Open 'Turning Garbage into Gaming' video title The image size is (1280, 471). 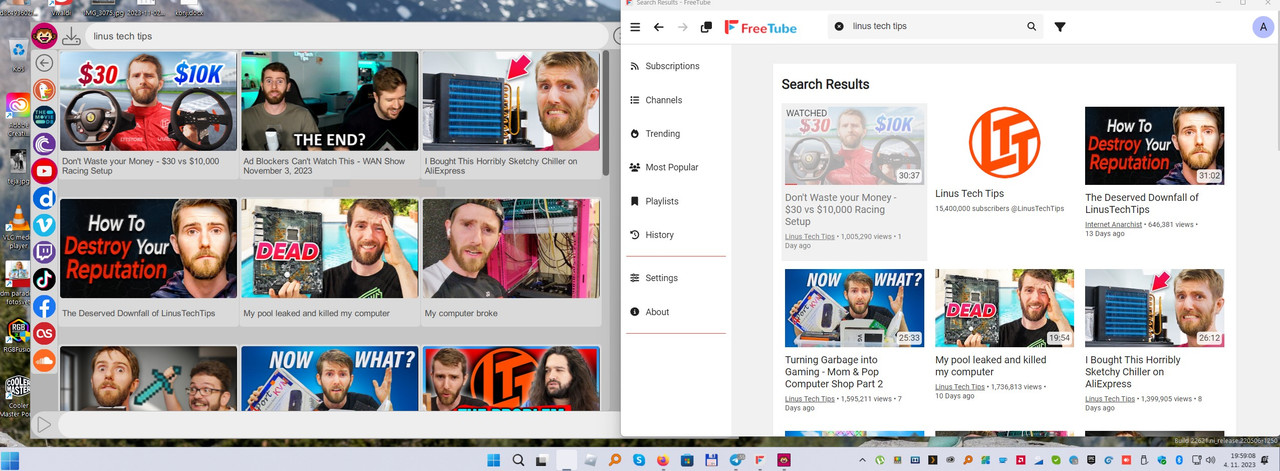pyautogui.click(x=834, y=371)
